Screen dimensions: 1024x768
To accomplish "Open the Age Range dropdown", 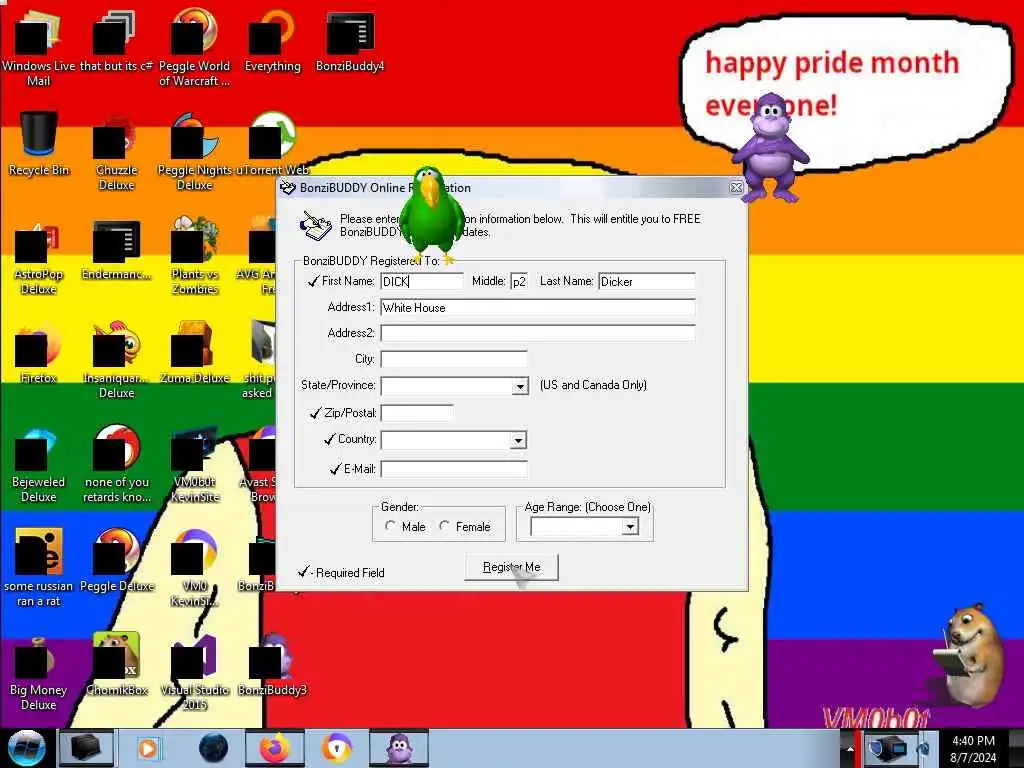I will [630, 526].
